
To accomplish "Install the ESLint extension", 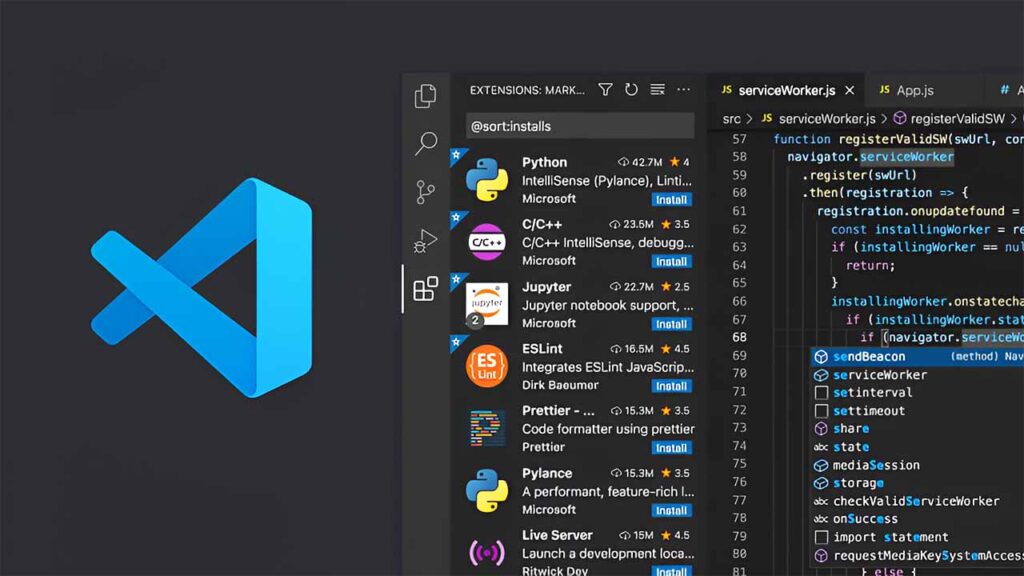I will pyautogui.click(x=671, y=386).
